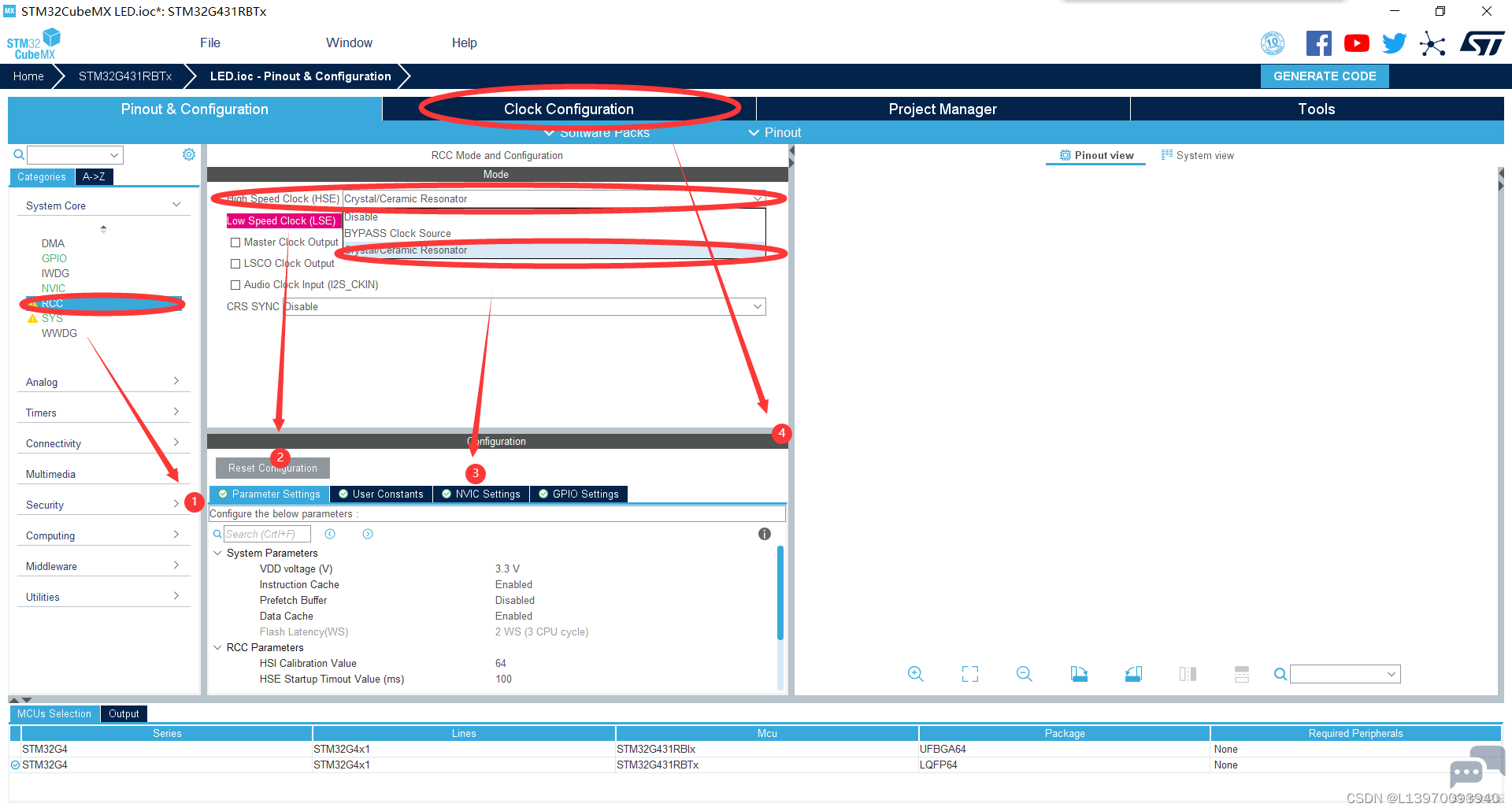Open the High Speed Clock (HSE) dropdown
This screenshot has height=811, width=1512.
(554, 199)
